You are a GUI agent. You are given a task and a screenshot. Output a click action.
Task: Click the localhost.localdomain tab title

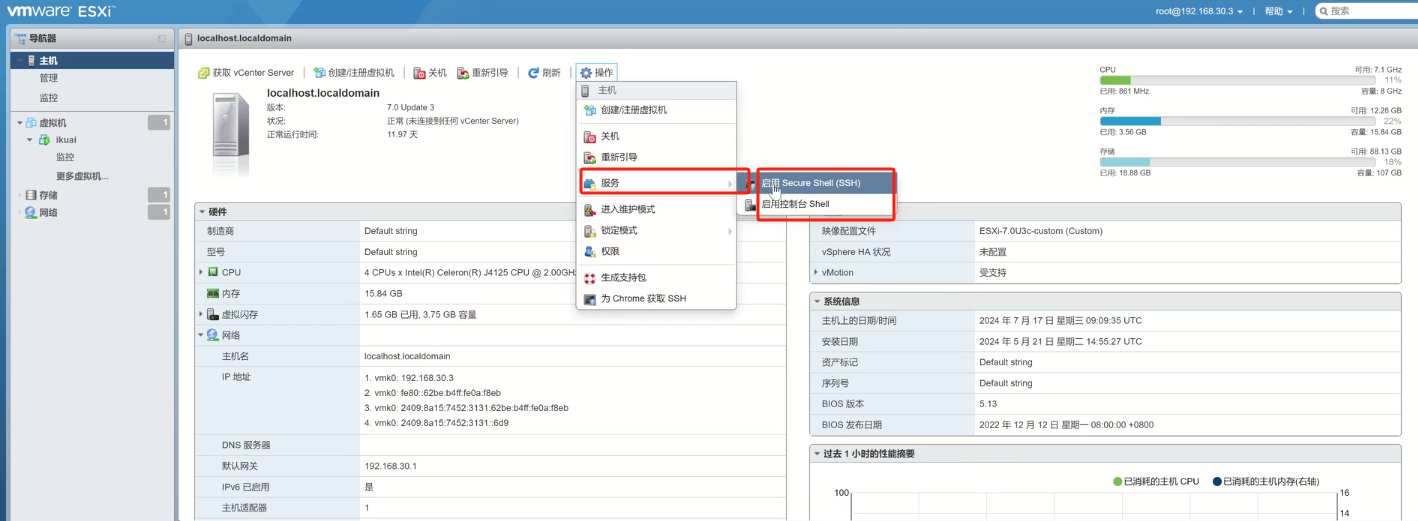coord(244,38)
